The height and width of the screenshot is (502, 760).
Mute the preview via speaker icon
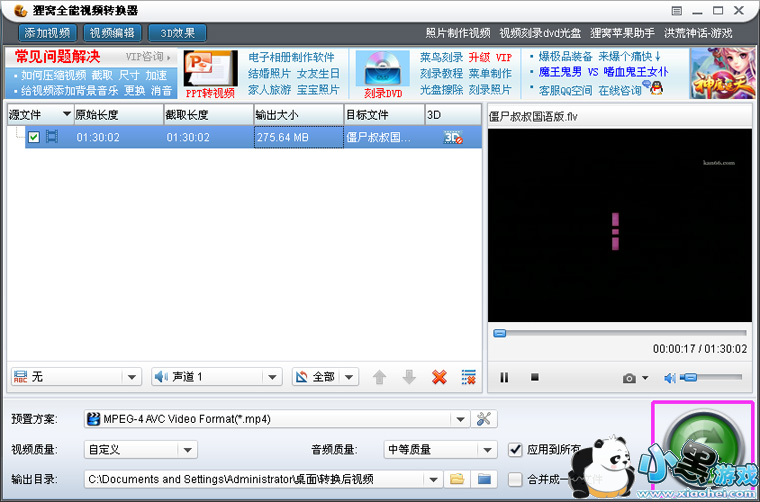click(670, 378)
